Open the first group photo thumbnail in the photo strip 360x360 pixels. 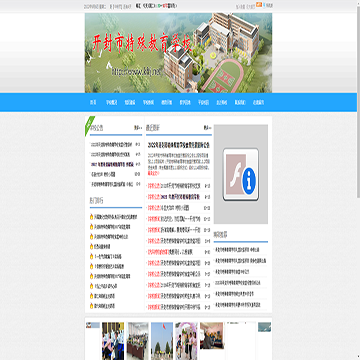click(113, 341)
